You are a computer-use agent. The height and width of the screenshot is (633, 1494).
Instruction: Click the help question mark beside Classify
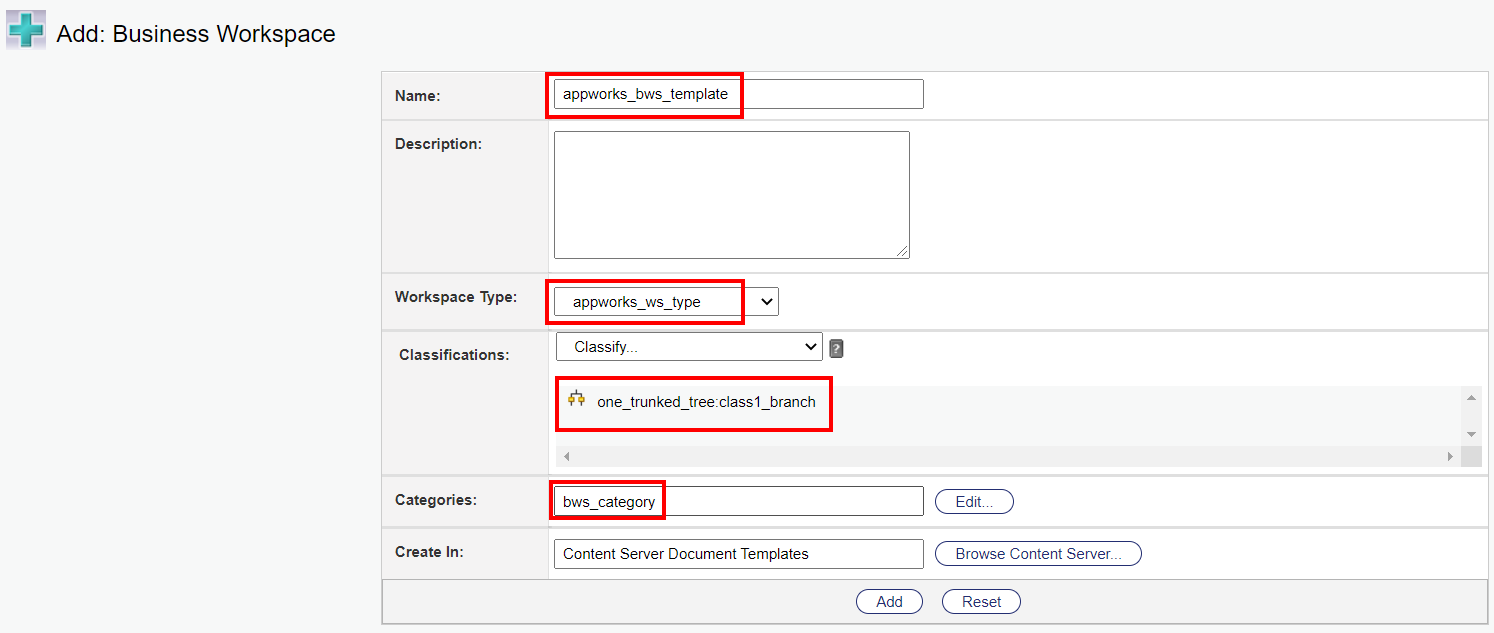(x=836, y=348)
